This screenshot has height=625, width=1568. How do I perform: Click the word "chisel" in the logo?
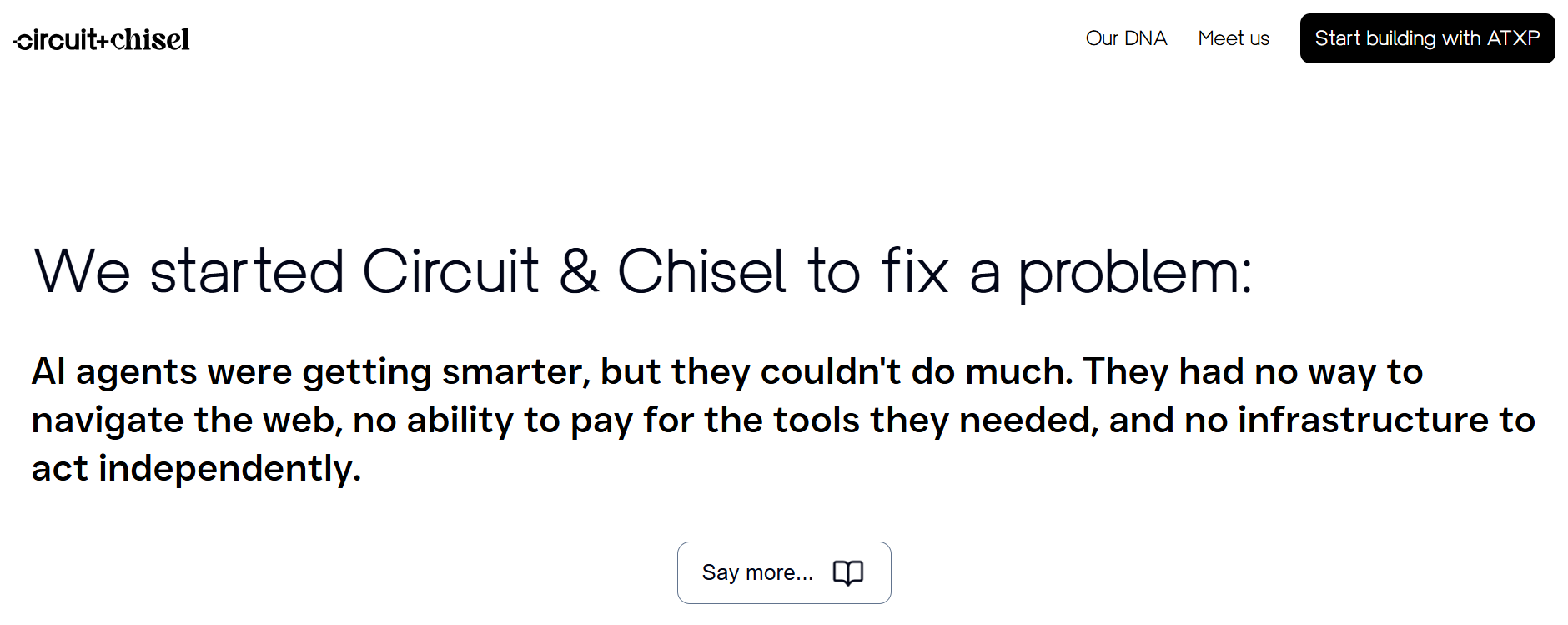[x=150, y=39]
